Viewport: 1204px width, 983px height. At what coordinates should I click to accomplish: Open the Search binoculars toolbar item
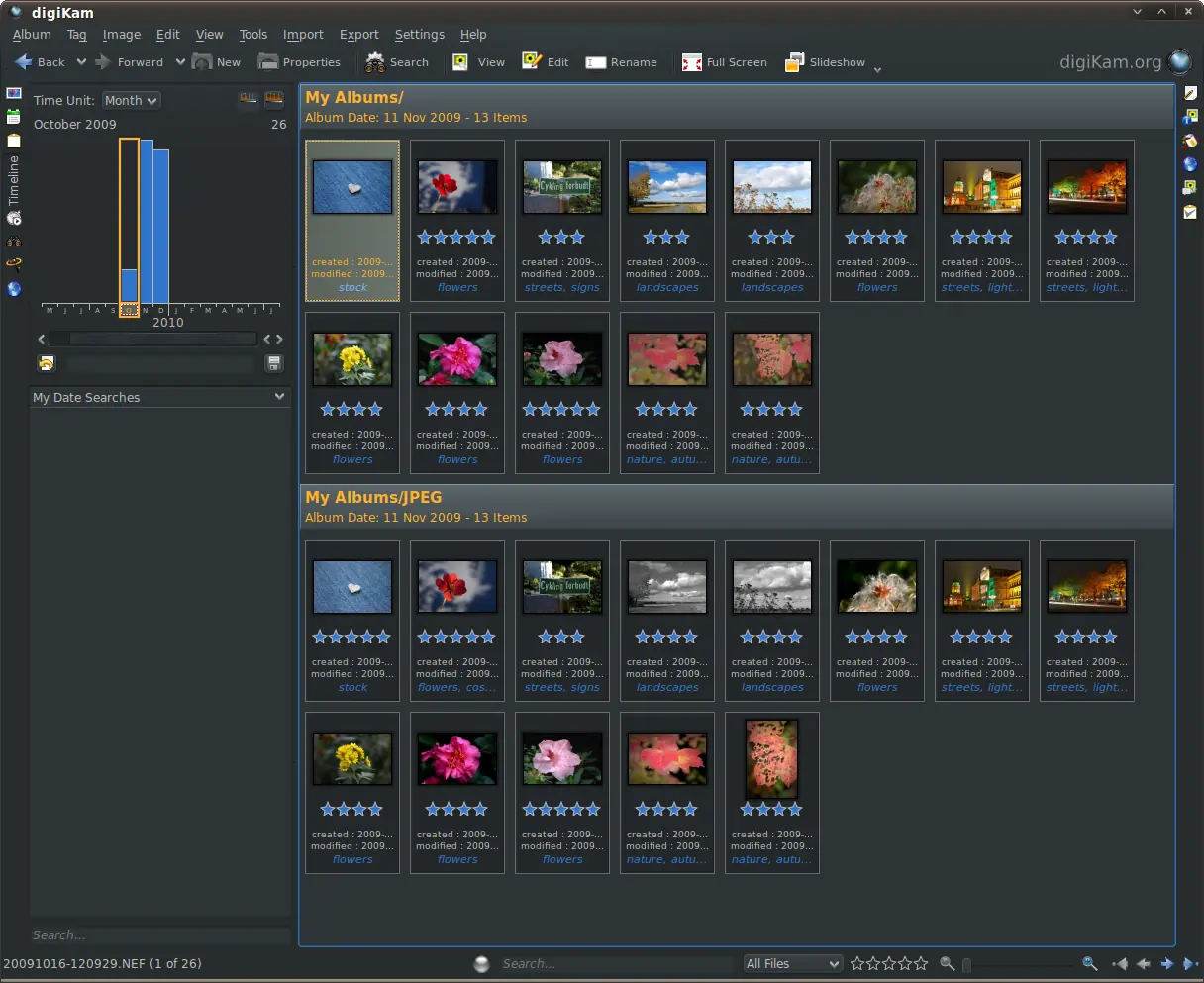pyautogui.click(x=397, y=62)
